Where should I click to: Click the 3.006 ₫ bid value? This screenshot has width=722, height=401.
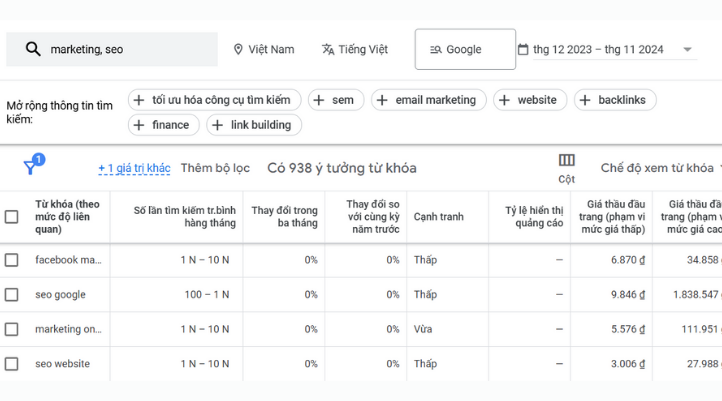(628, 364)
